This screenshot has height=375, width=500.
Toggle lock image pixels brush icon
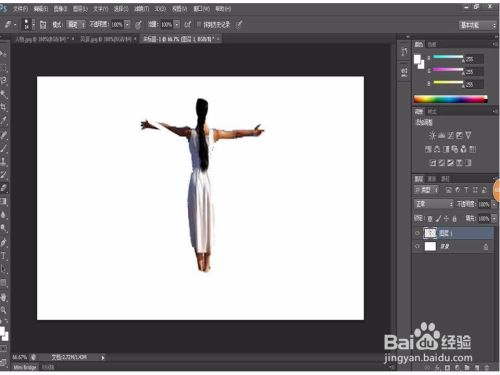438,219
